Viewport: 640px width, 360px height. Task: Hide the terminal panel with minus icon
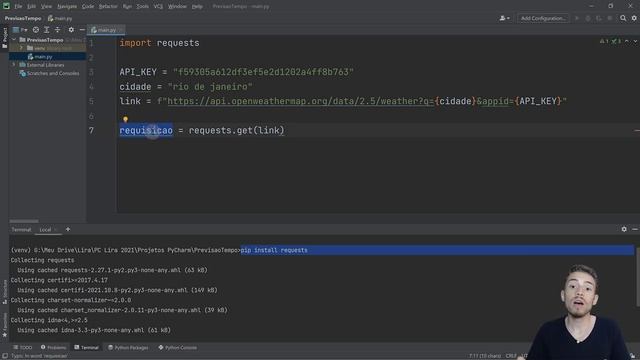point(635,229)
